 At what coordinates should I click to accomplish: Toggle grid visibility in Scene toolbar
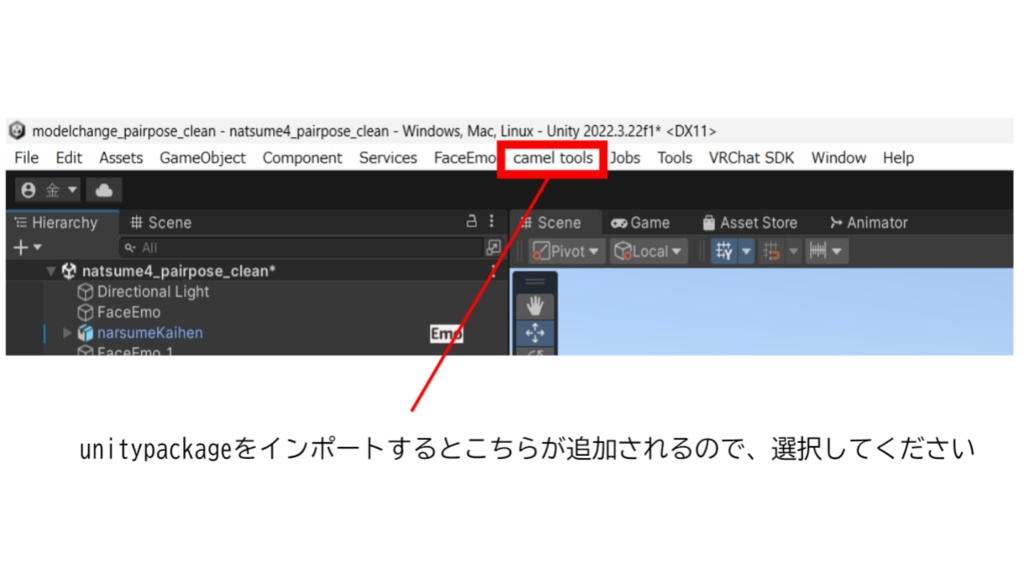(724, 251)
